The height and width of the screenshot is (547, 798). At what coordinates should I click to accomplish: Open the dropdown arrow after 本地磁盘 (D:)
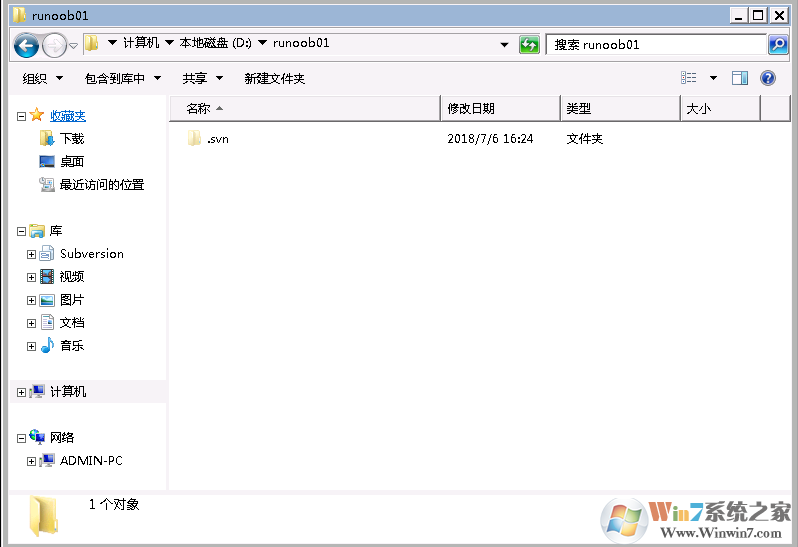pos(262,43)
